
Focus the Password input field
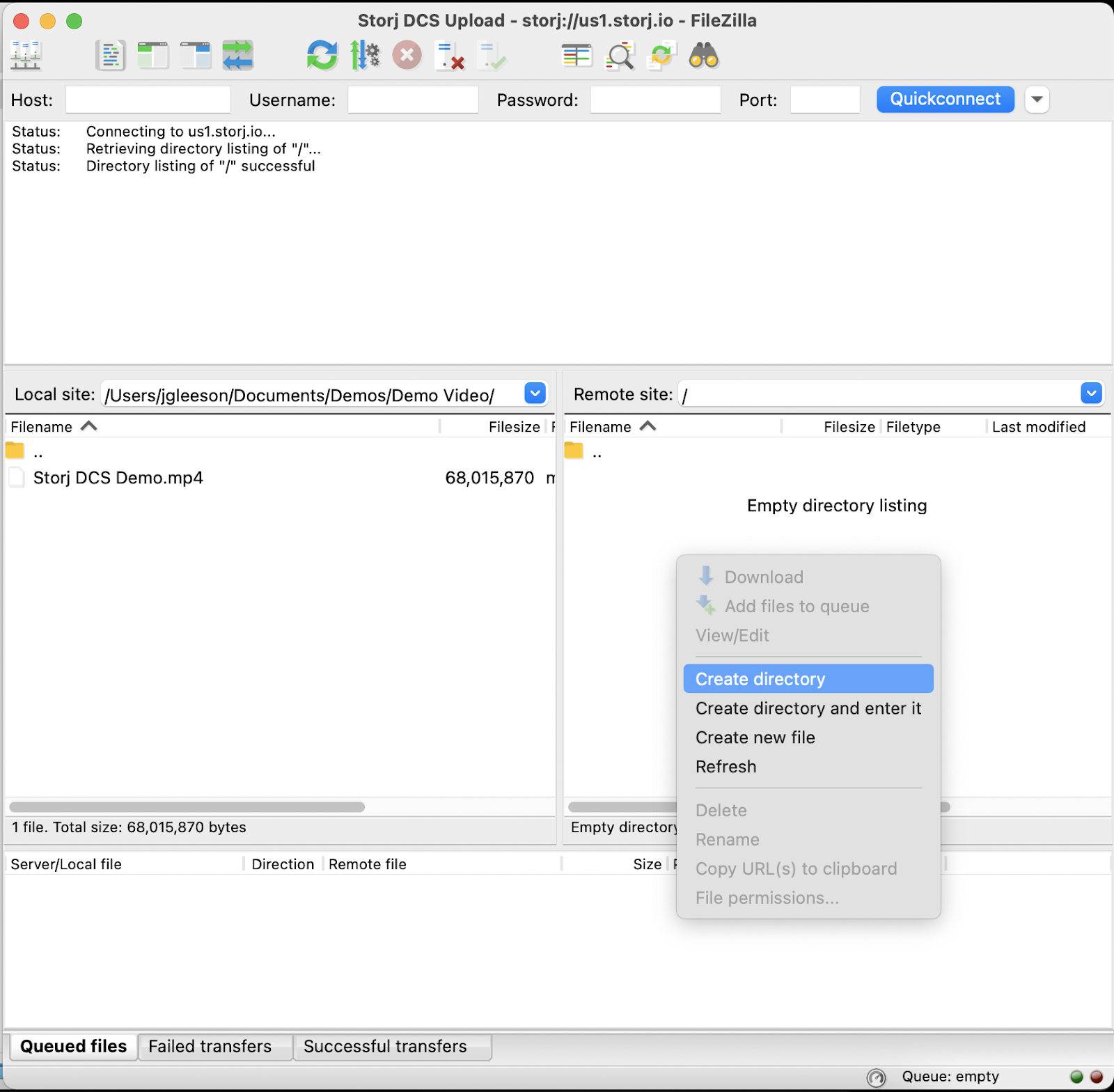655,100
